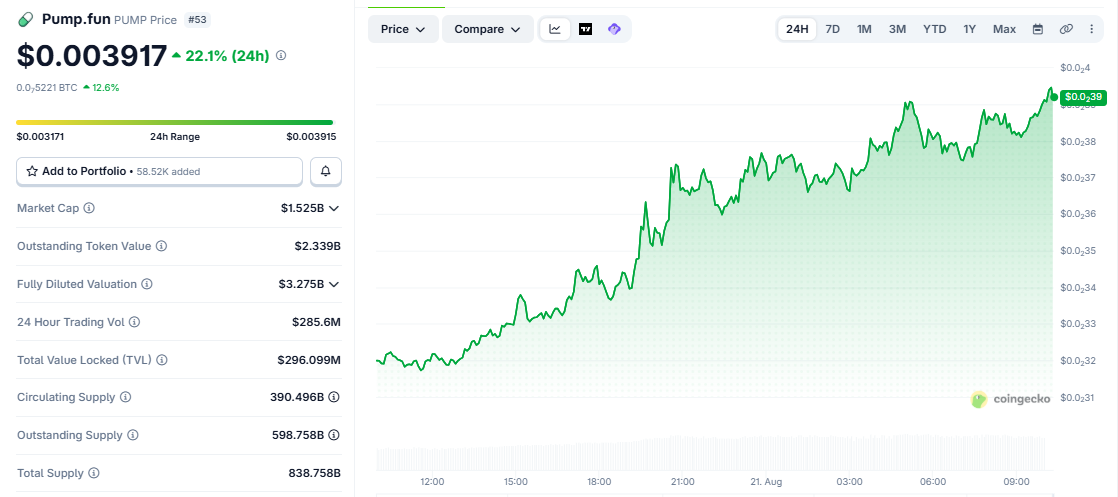Click the price alert bell icon
The width and height of the screenshot is (1118, 497).
(326, 171)
